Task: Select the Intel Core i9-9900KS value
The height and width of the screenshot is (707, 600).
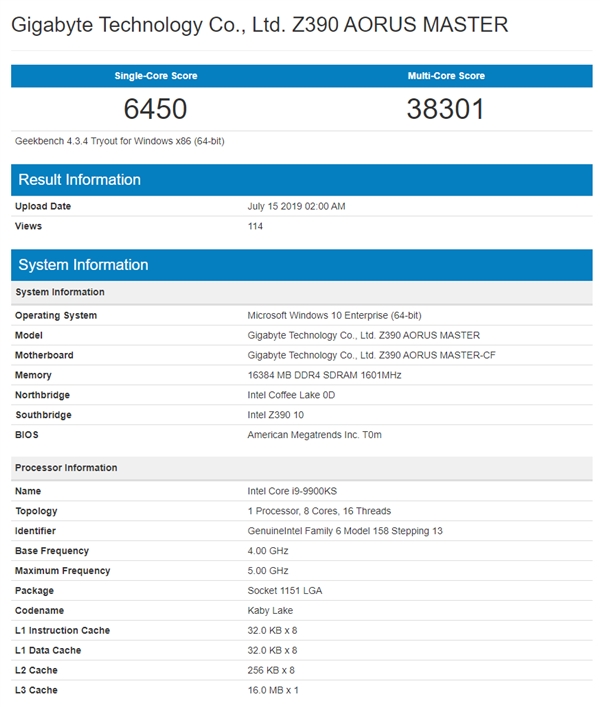Action: point(292,491)
